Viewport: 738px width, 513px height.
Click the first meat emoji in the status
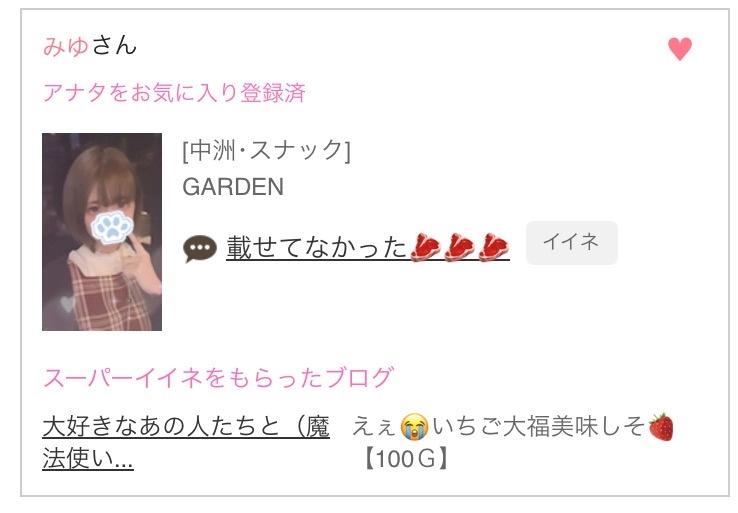(x=425, y=248)
